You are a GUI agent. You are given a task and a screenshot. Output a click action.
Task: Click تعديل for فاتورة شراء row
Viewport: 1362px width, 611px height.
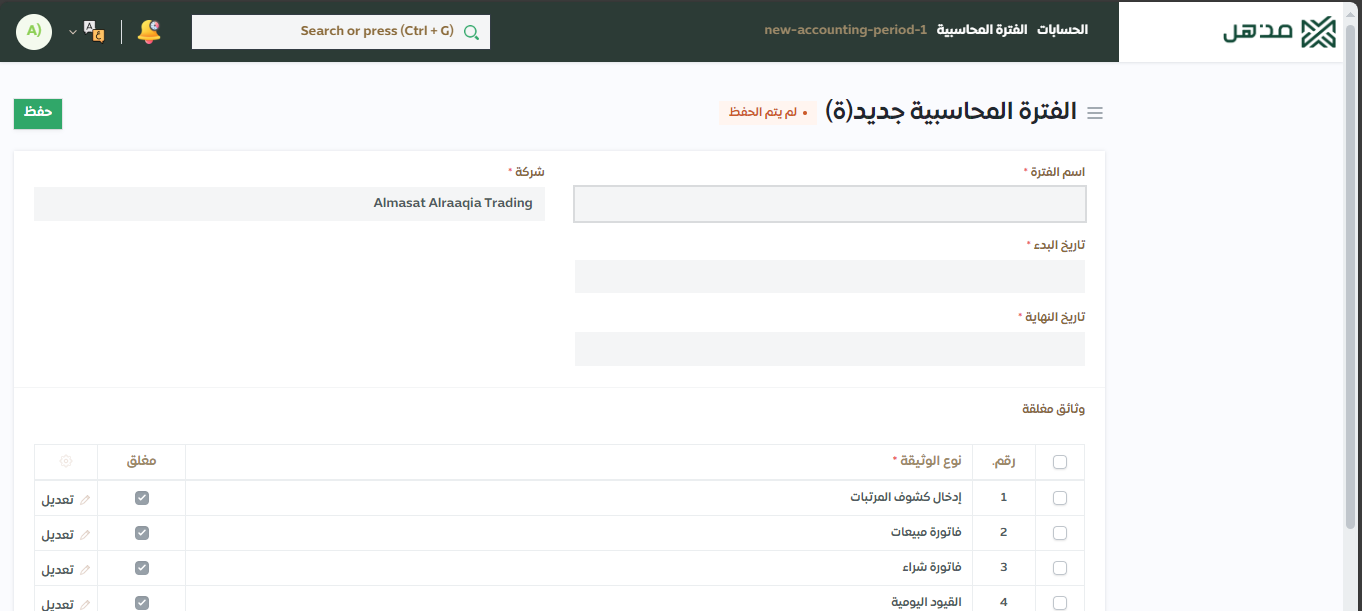point(57,570)
